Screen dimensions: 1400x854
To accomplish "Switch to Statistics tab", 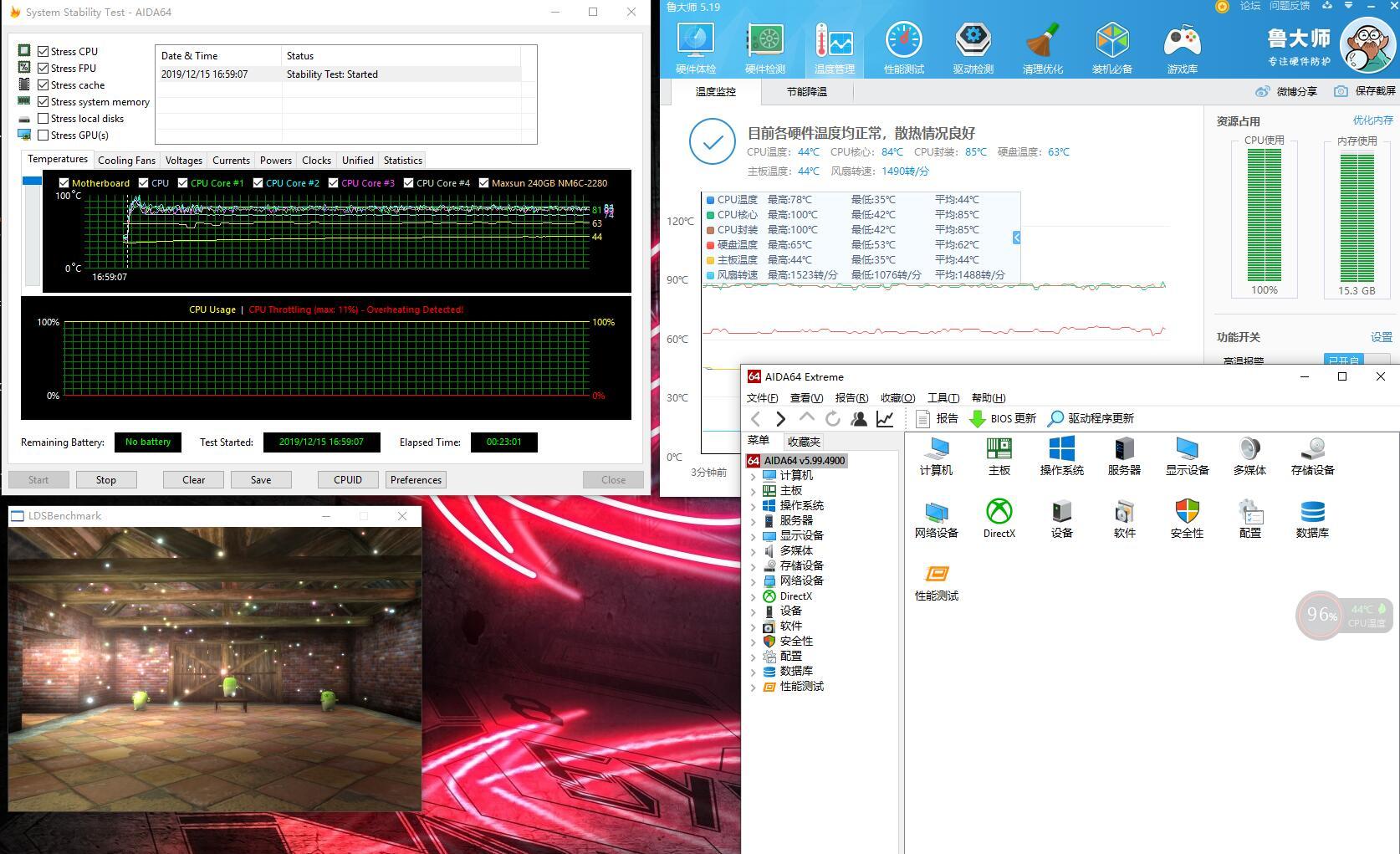I will 403,160.
